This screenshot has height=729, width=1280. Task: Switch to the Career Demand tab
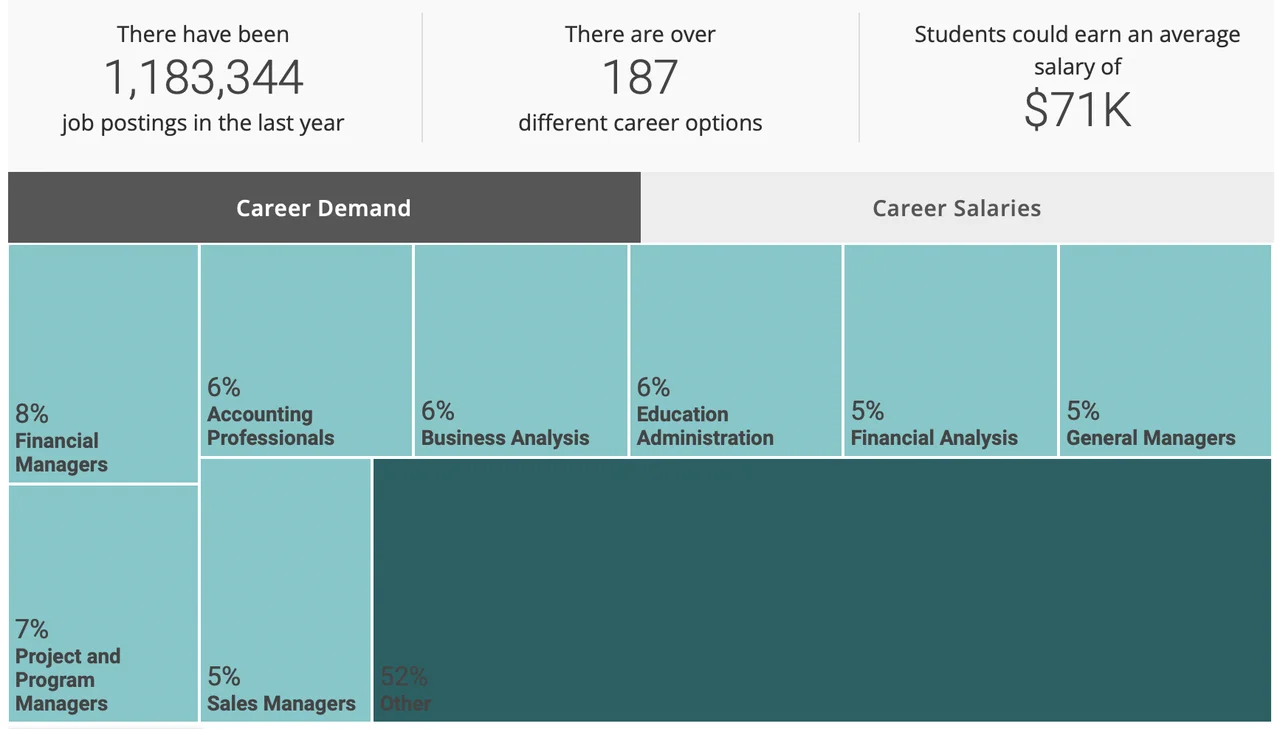324,208
